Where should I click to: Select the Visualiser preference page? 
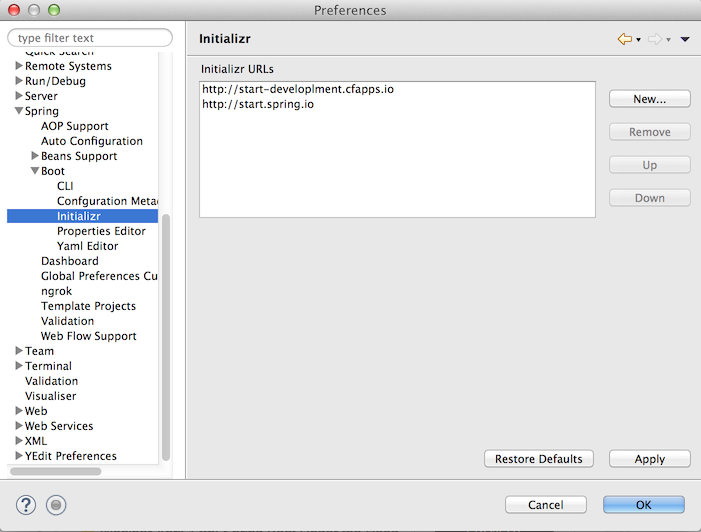pyautogui.click(x=51, y=396)
